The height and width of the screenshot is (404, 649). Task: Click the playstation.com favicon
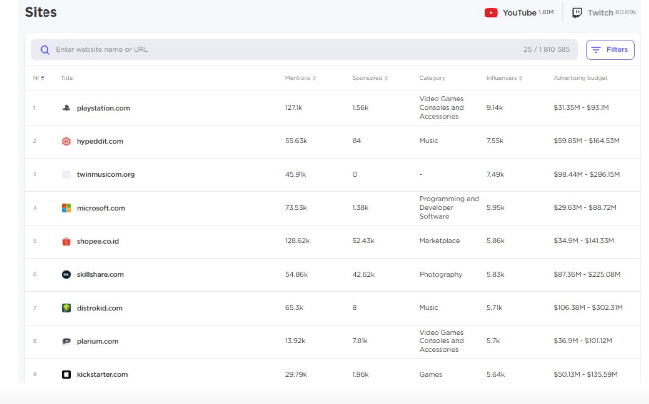(x=66, y=108)
